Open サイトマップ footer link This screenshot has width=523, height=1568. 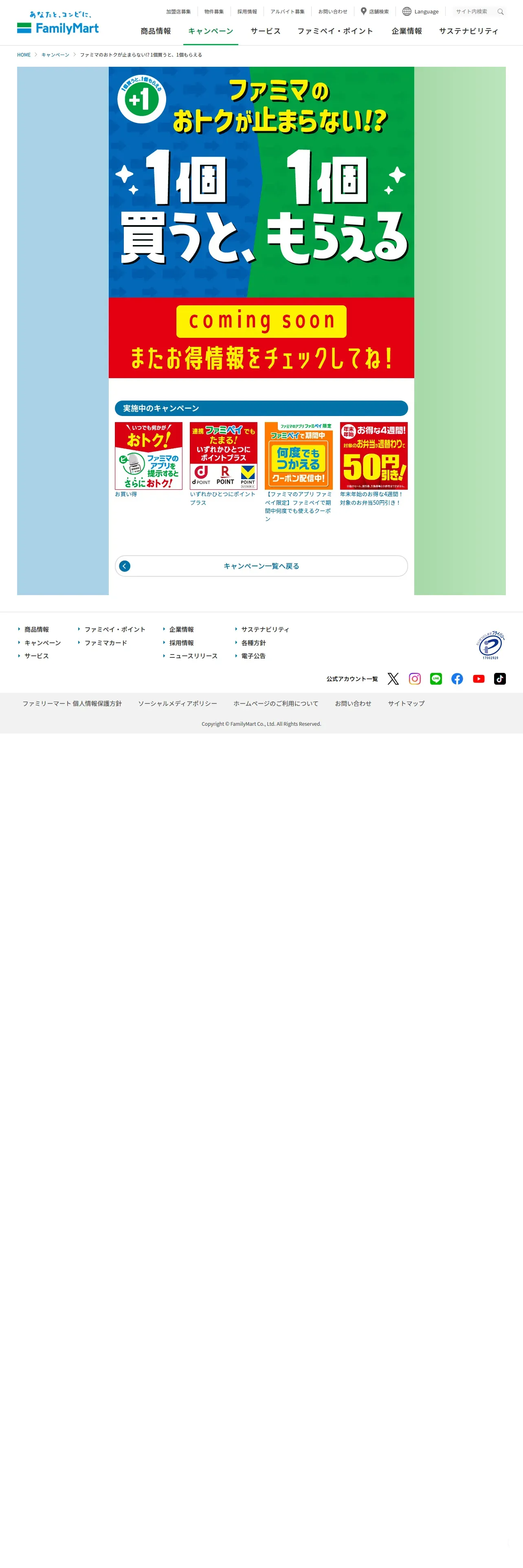406,704
